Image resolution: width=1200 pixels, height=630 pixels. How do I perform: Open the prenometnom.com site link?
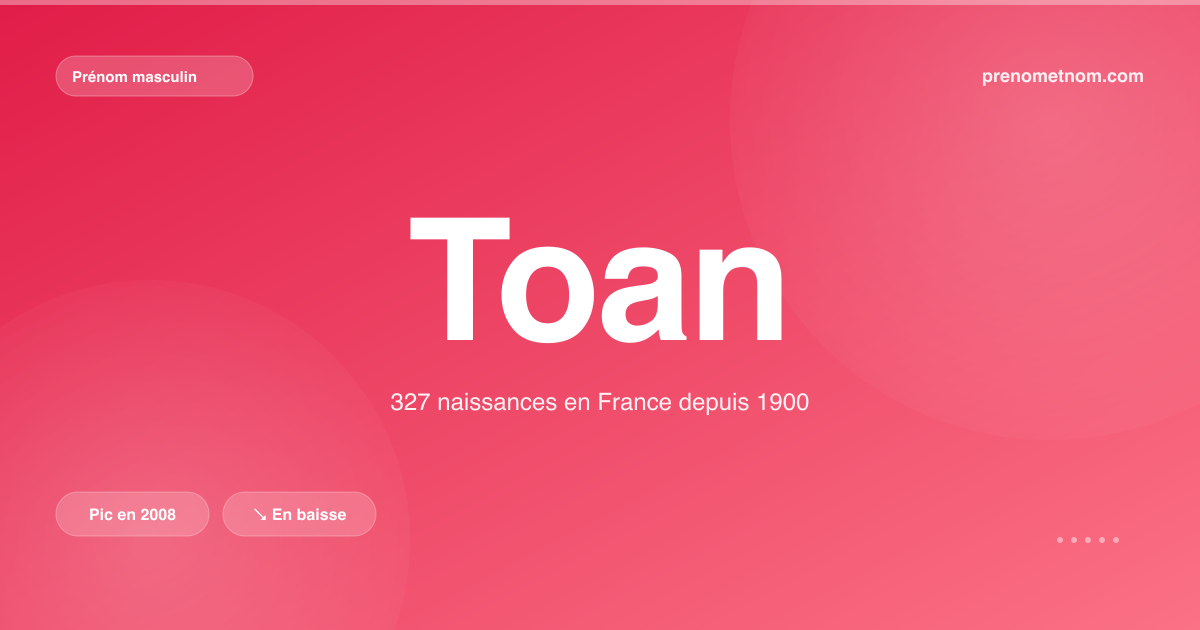point(1063,76)
